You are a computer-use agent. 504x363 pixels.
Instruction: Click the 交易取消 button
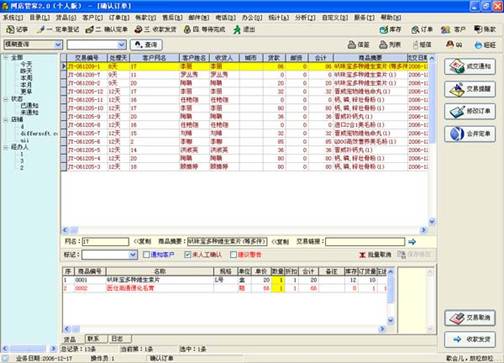tap(470, 318)
